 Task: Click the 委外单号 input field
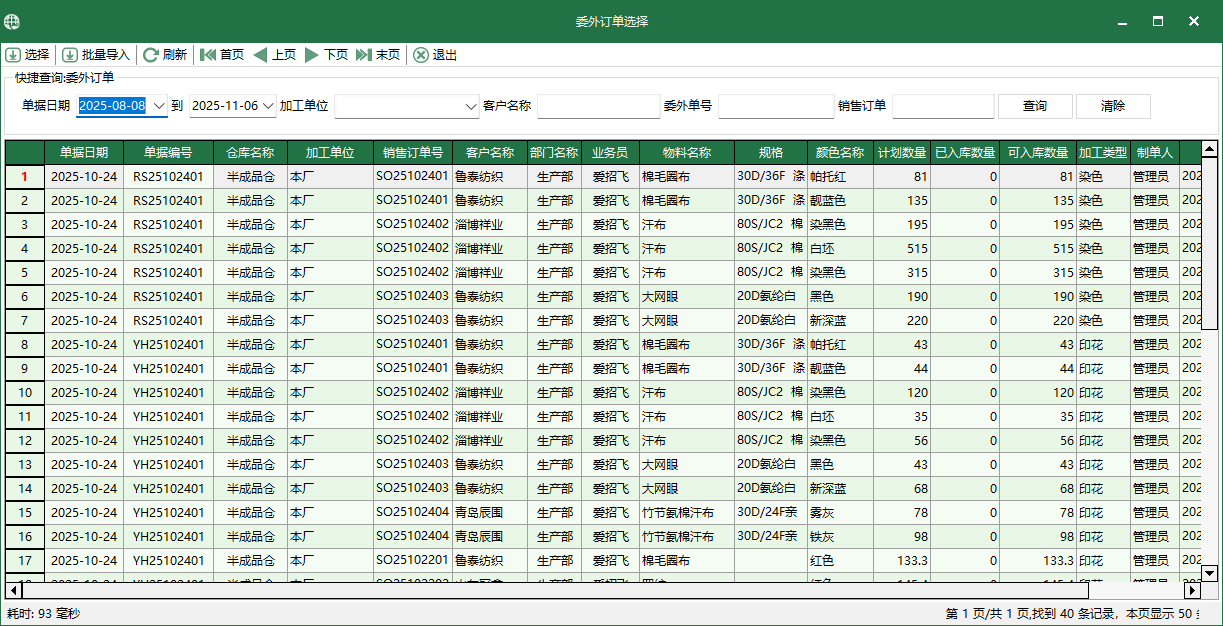776,104
